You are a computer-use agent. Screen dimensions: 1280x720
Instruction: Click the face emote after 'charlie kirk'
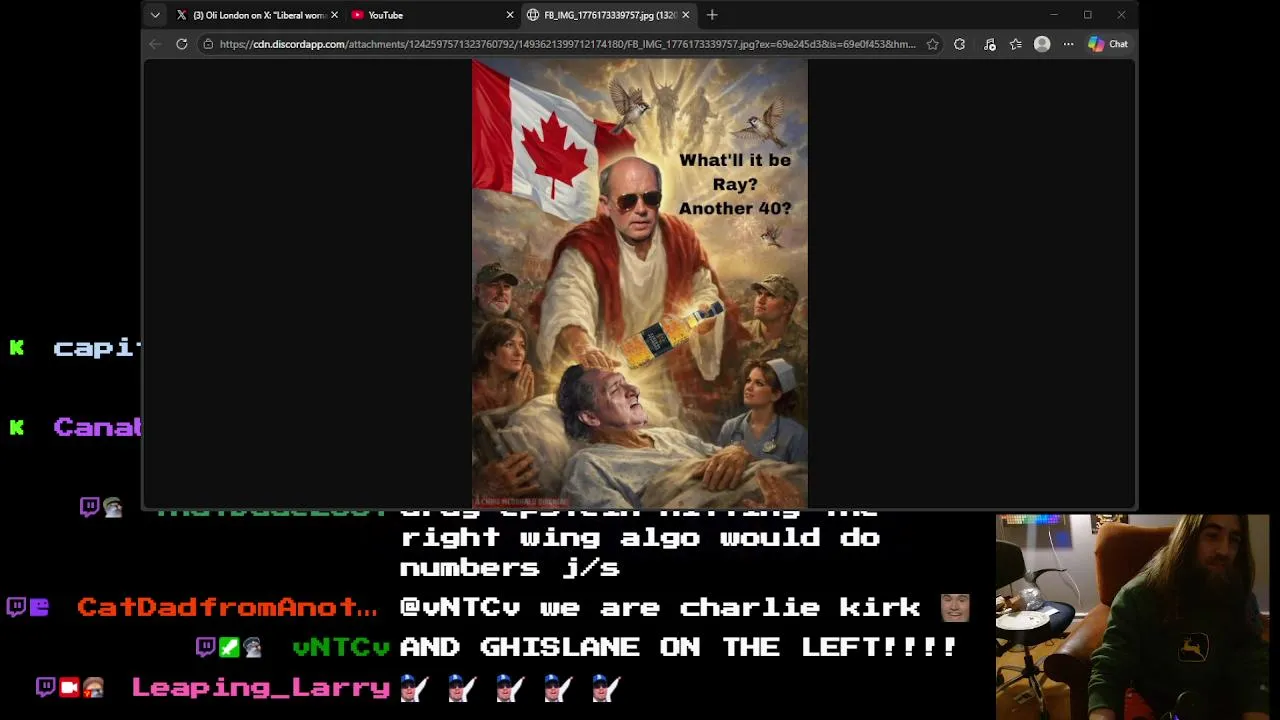click(955, 607)
